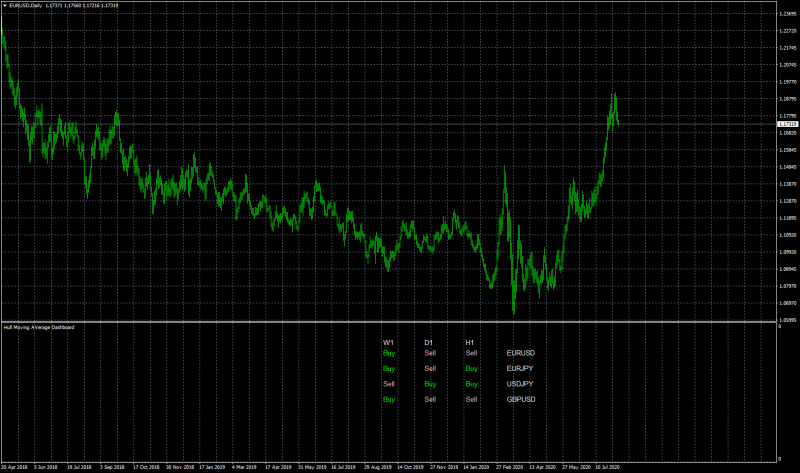Click the 10 Jul 2020 date label
Image resolution: width=800 pixels, height=473 pixels.
click(x=607, y=467)
